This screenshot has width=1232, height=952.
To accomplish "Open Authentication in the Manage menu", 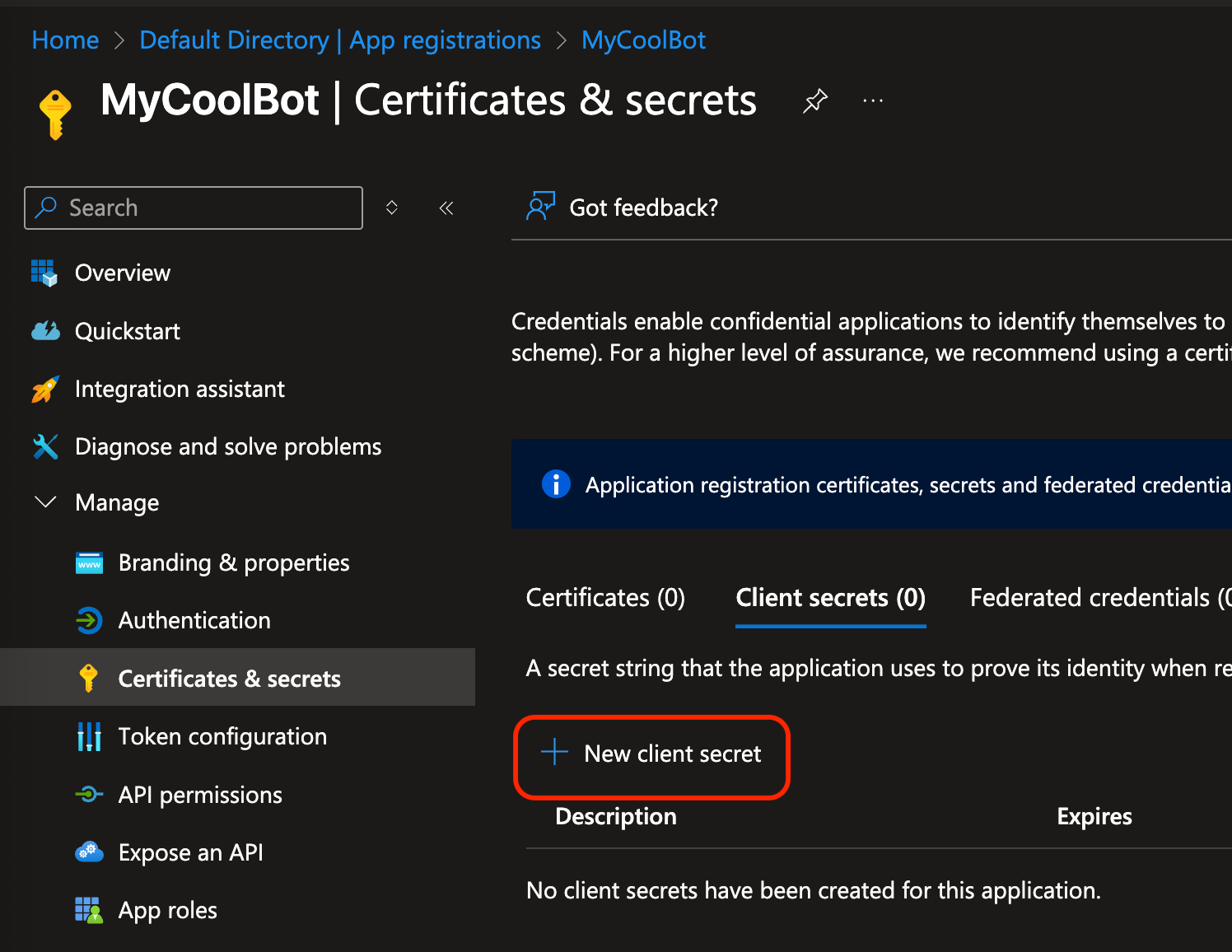I will [x=194, y=620].
